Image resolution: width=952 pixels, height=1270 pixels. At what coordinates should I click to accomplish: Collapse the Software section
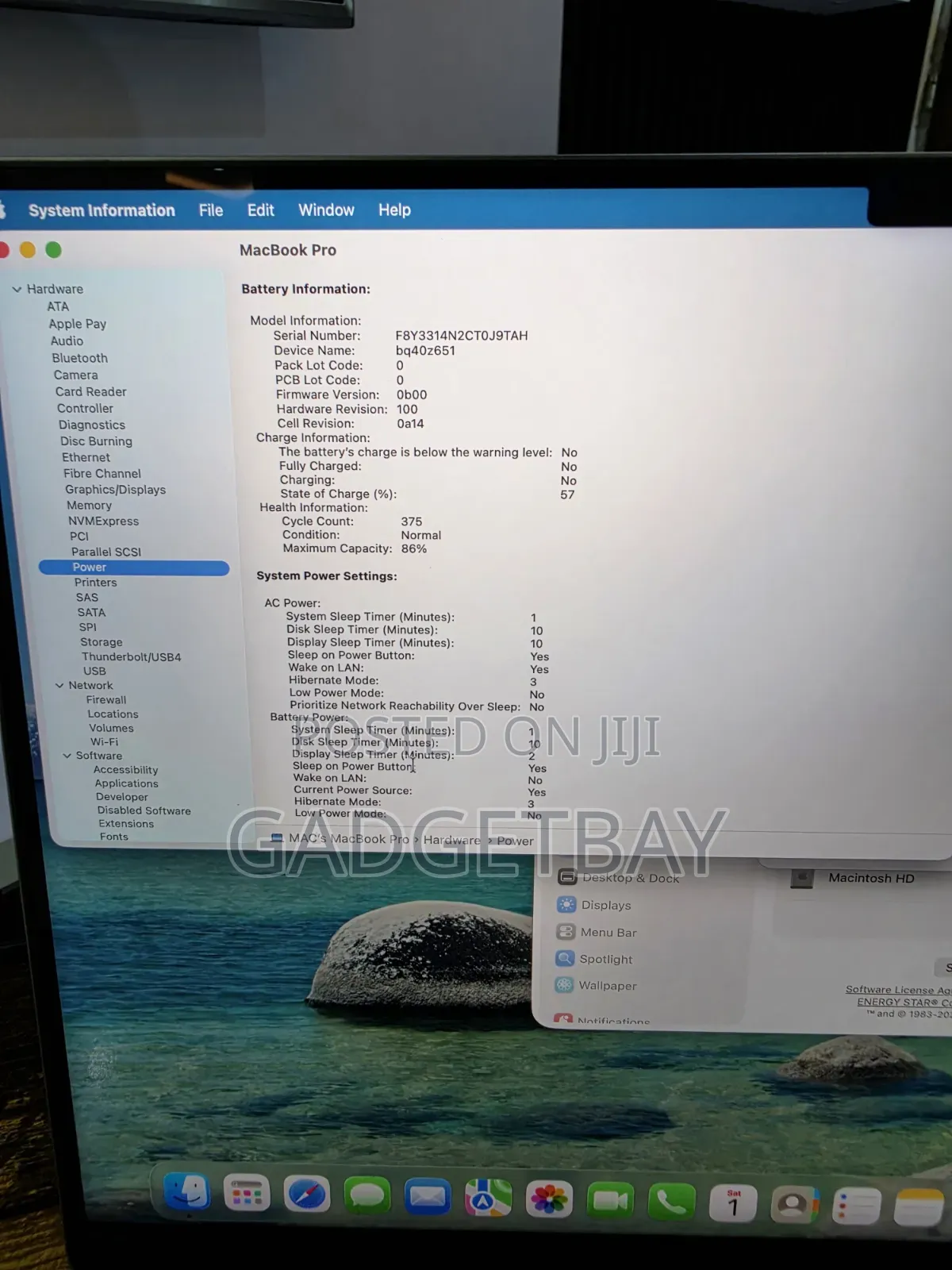67,756
